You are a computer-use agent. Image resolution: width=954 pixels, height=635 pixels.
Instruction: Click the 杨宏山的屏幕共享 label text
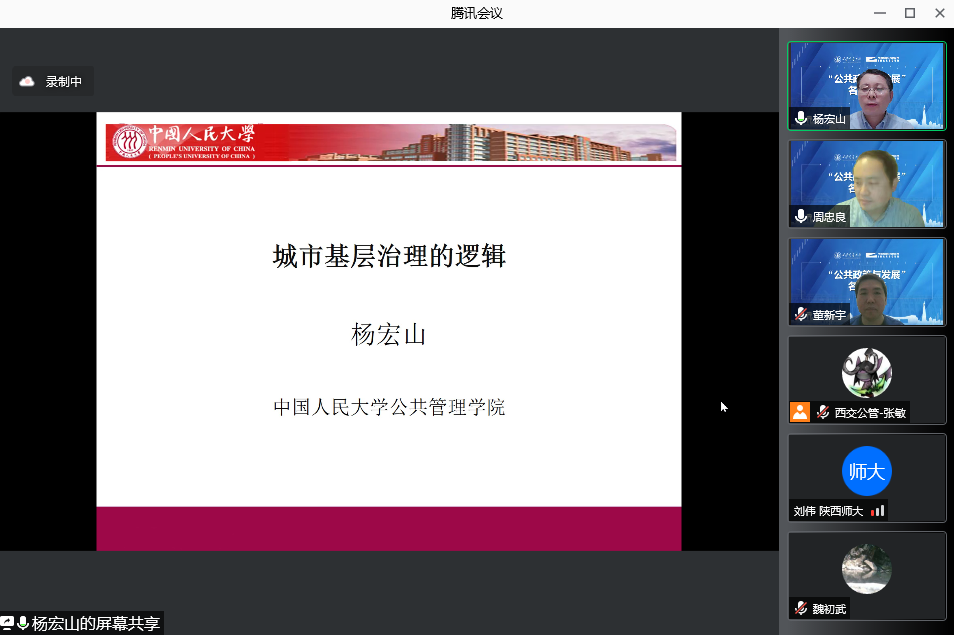pyautogui.click(x=95, y=624)
